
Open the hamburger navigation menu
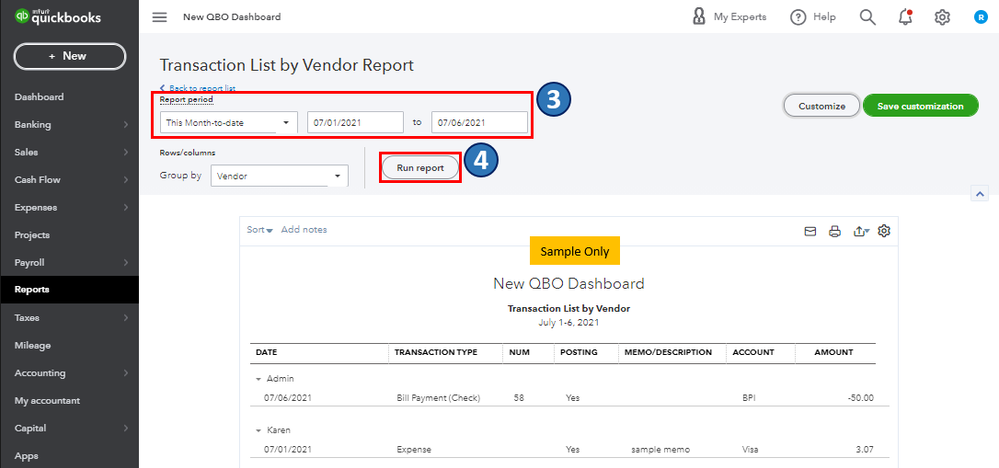pos(159,17)
